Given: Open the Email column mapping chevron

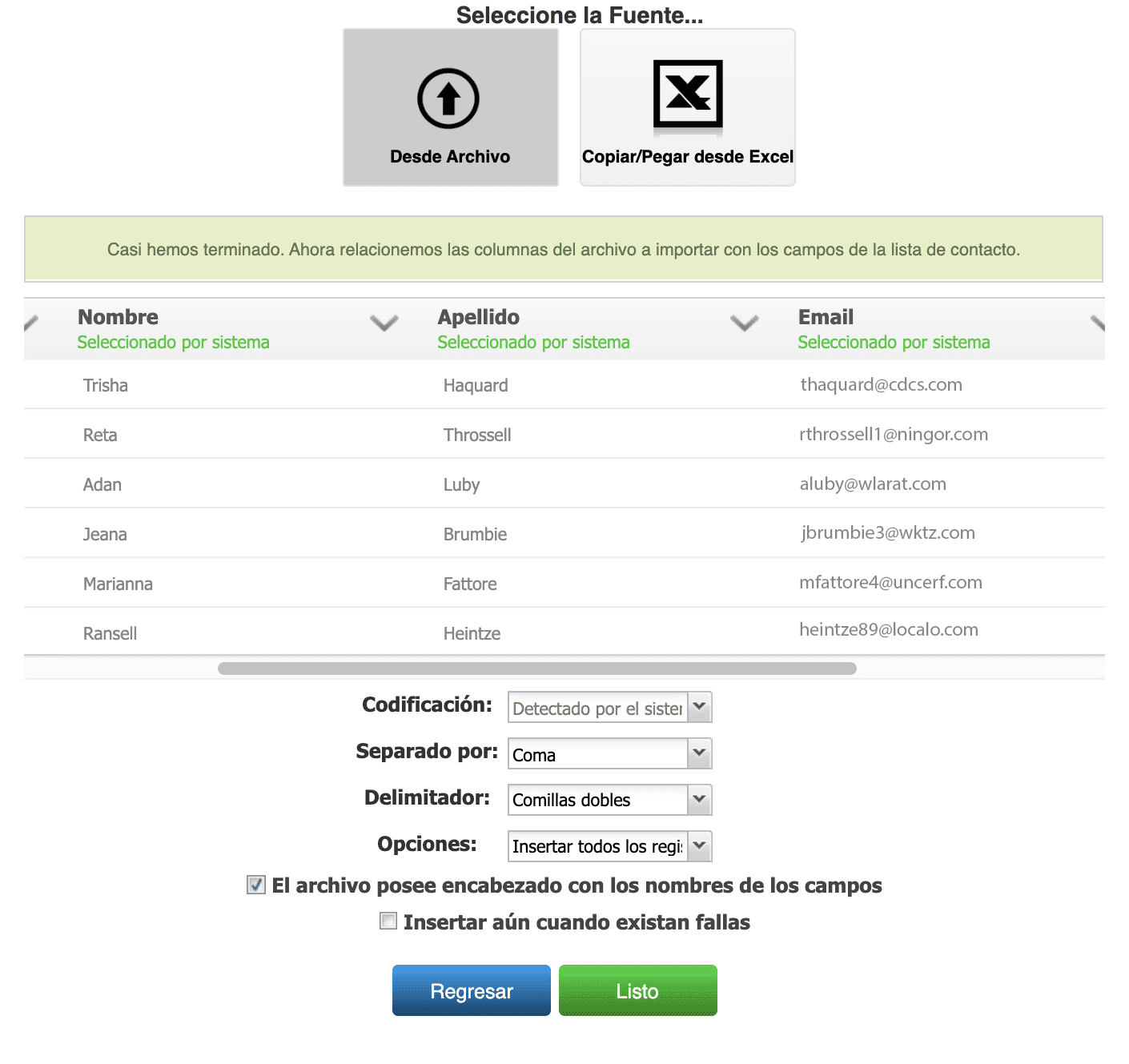Looking at the screenshot, I should pos(1098,323).
